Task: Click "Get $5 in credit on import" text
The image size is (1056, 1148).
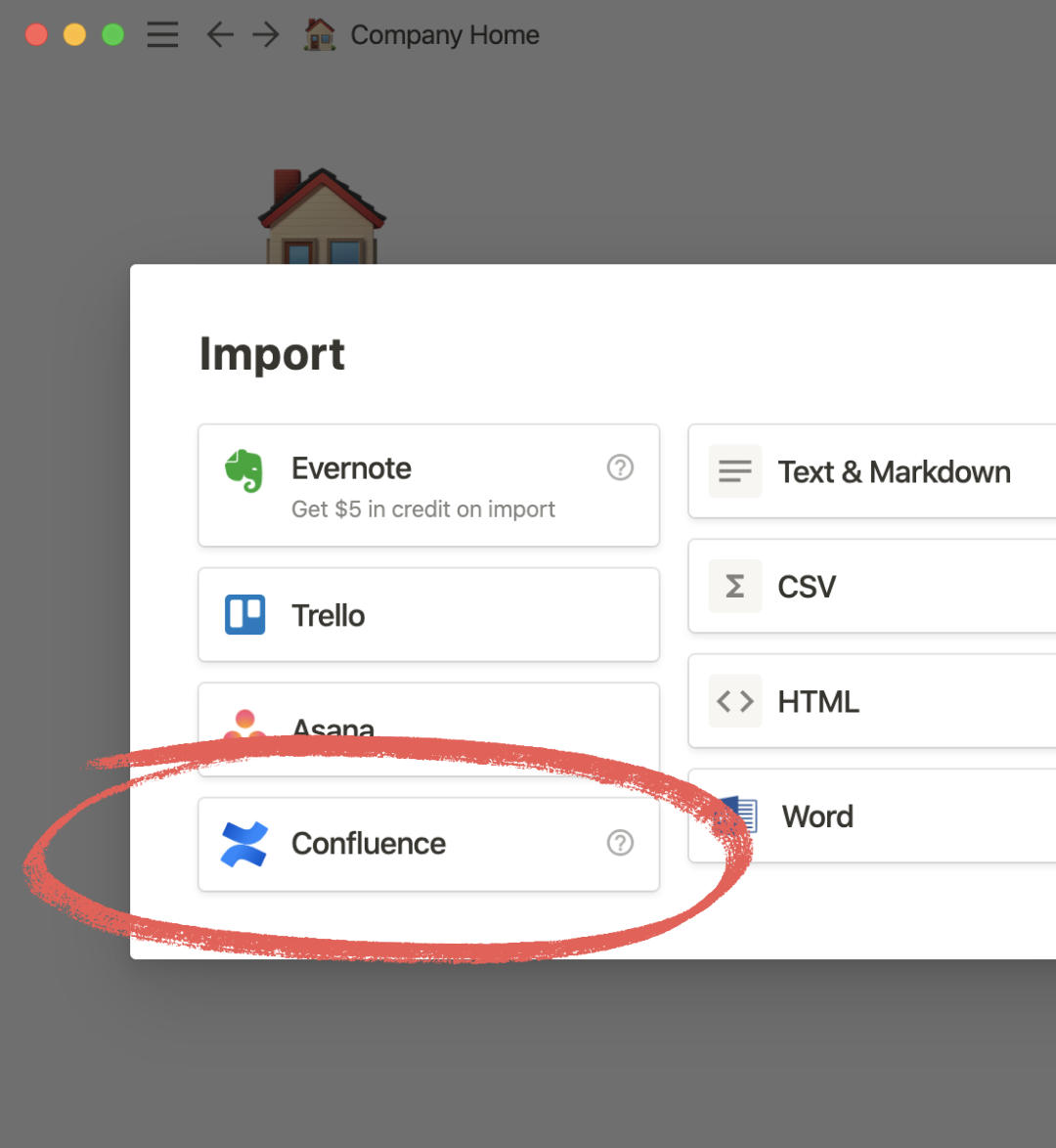Action: [x=422, y=509]
